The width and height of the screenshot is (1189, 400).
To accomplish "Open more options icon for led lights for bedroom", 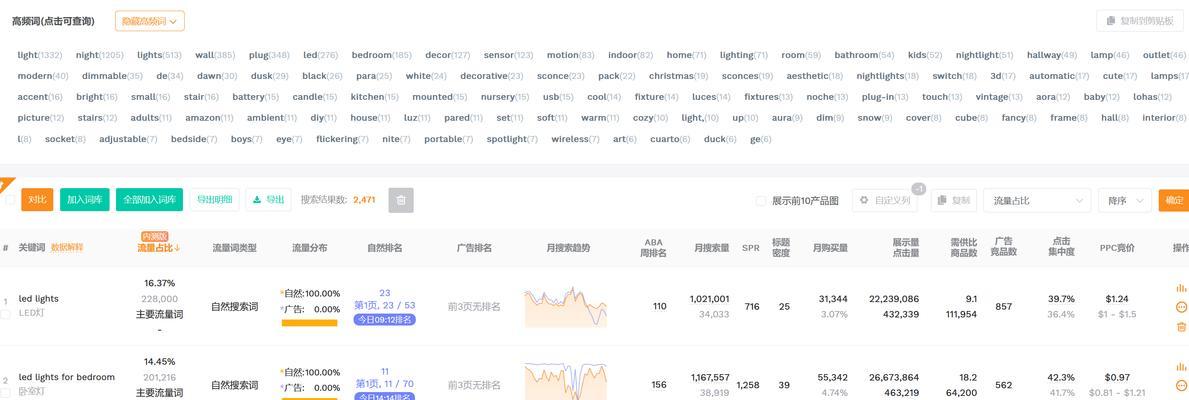I will point(1181,386).
